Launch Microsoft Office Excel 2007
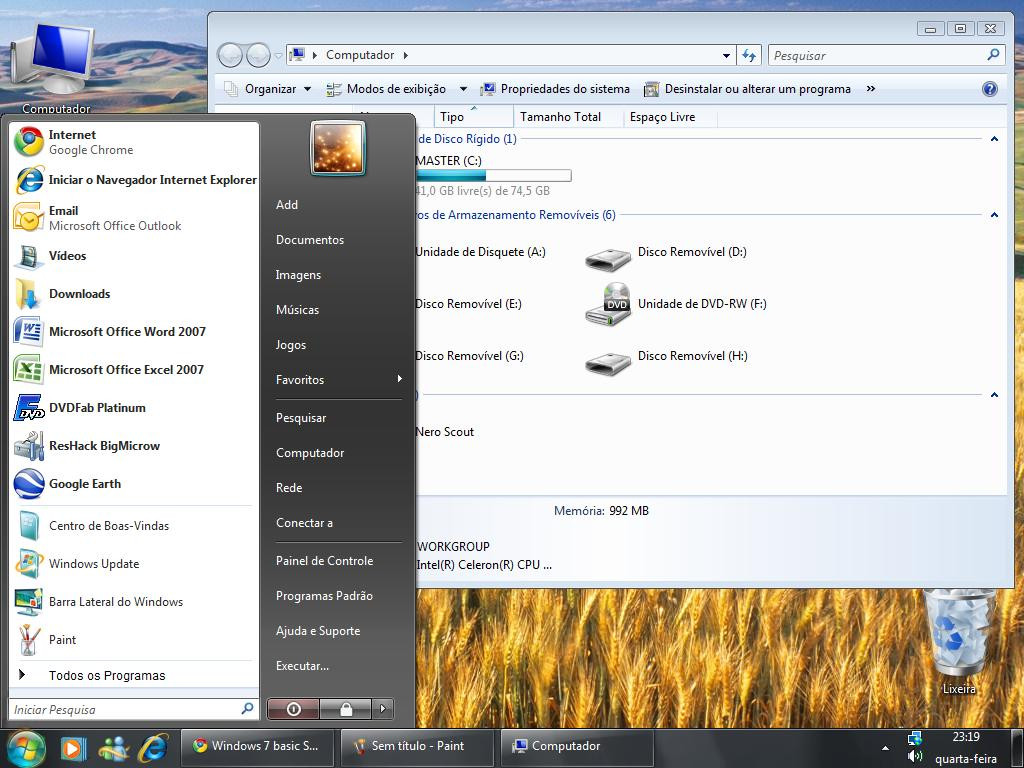The height and width of the screenshot is (768, 1024). coord(135,369)
